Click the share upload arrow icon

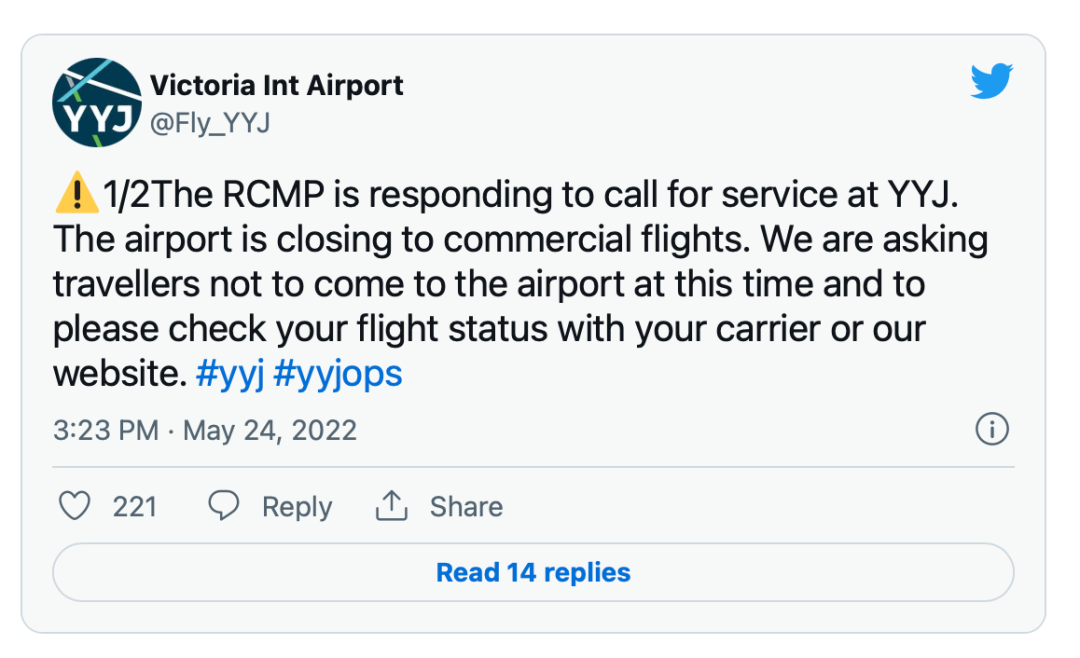(x=391, y=506)
